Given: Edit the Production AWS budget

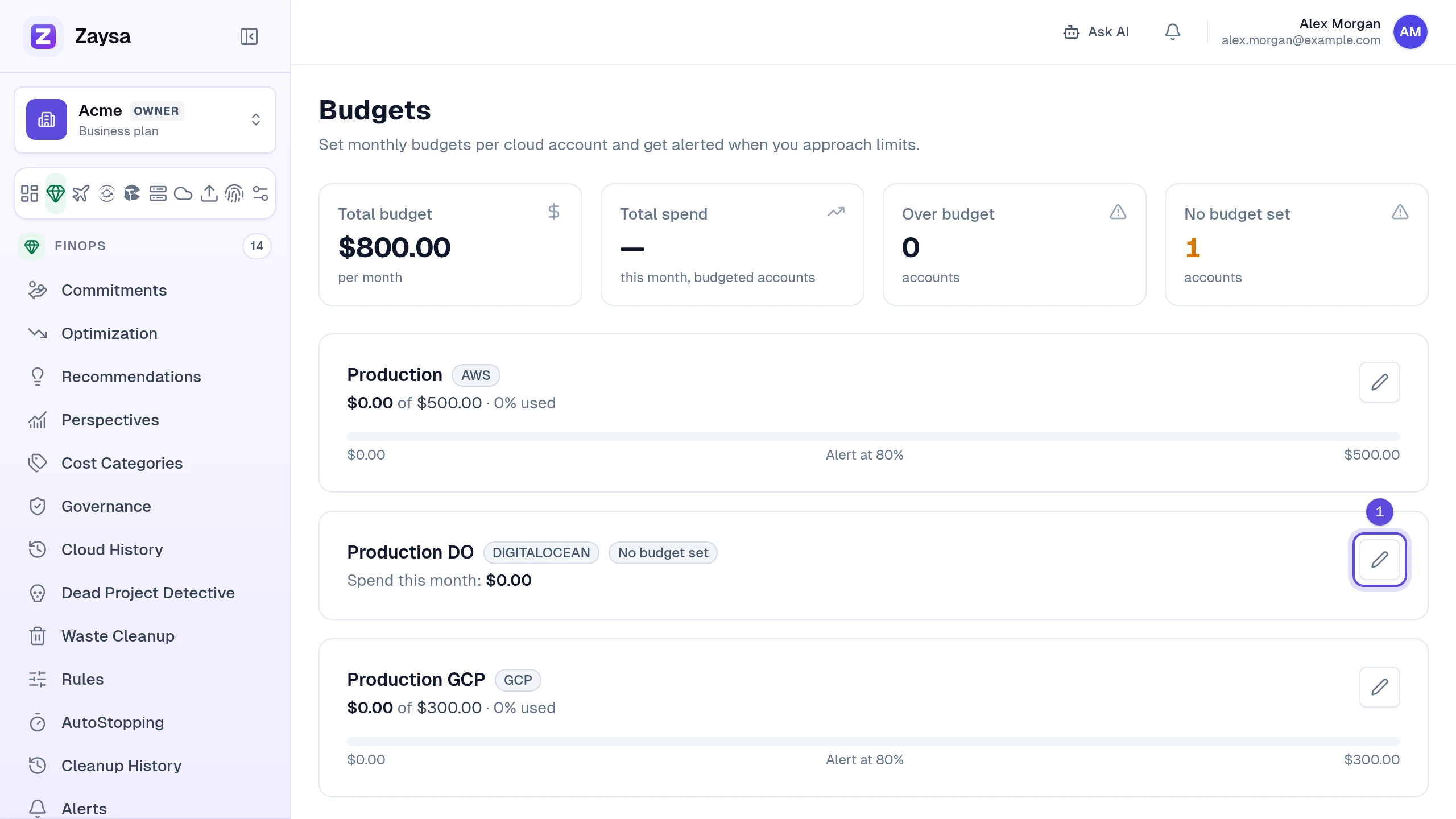Looking at the screenshot, I should 1379,382.
